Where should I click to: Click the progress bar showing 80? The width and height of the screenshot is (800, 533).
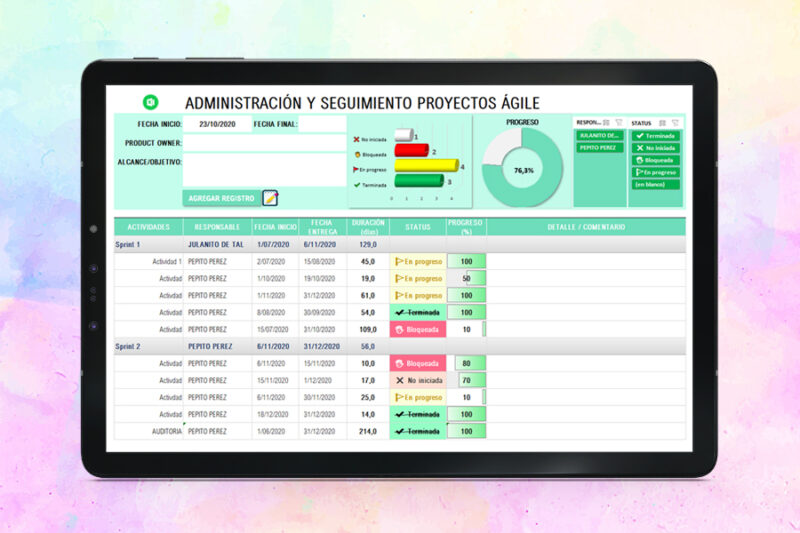(466, 364)
